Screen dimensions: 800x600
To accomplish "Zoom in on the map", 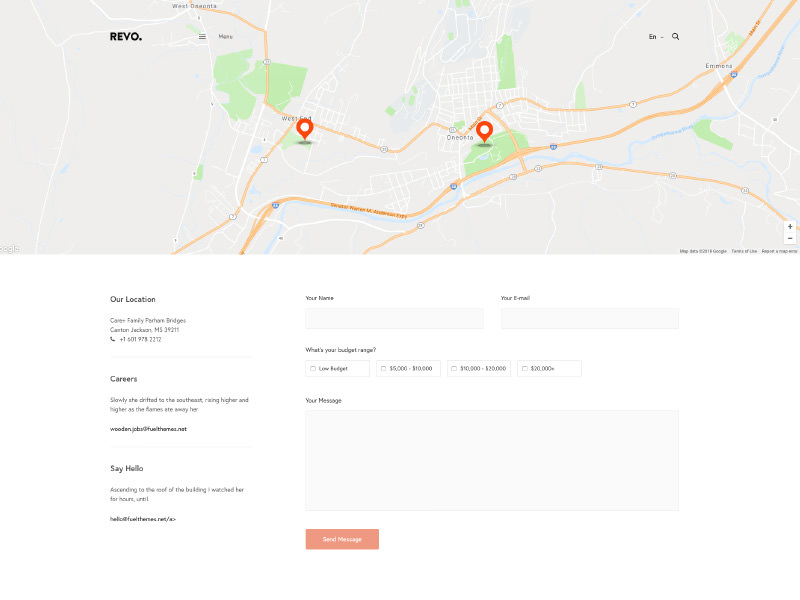I will point(789,227).
